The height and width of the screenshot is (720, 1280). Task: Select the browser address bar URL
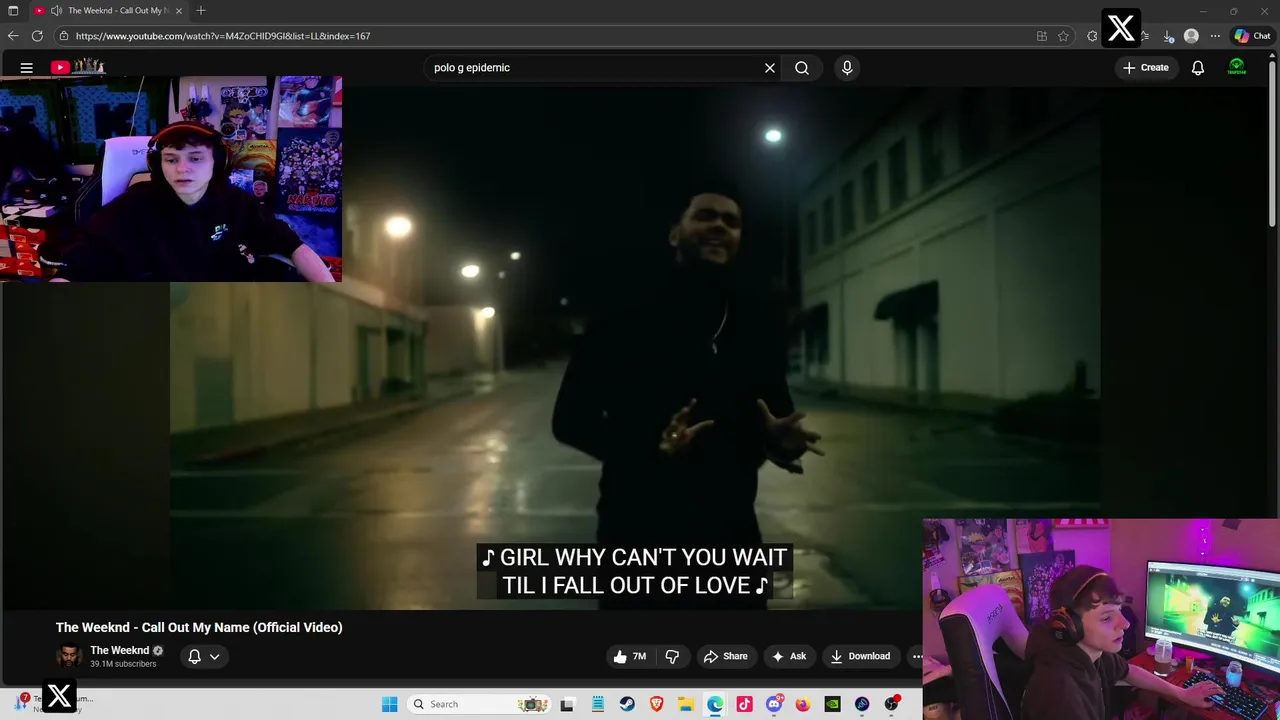point(223,36)
